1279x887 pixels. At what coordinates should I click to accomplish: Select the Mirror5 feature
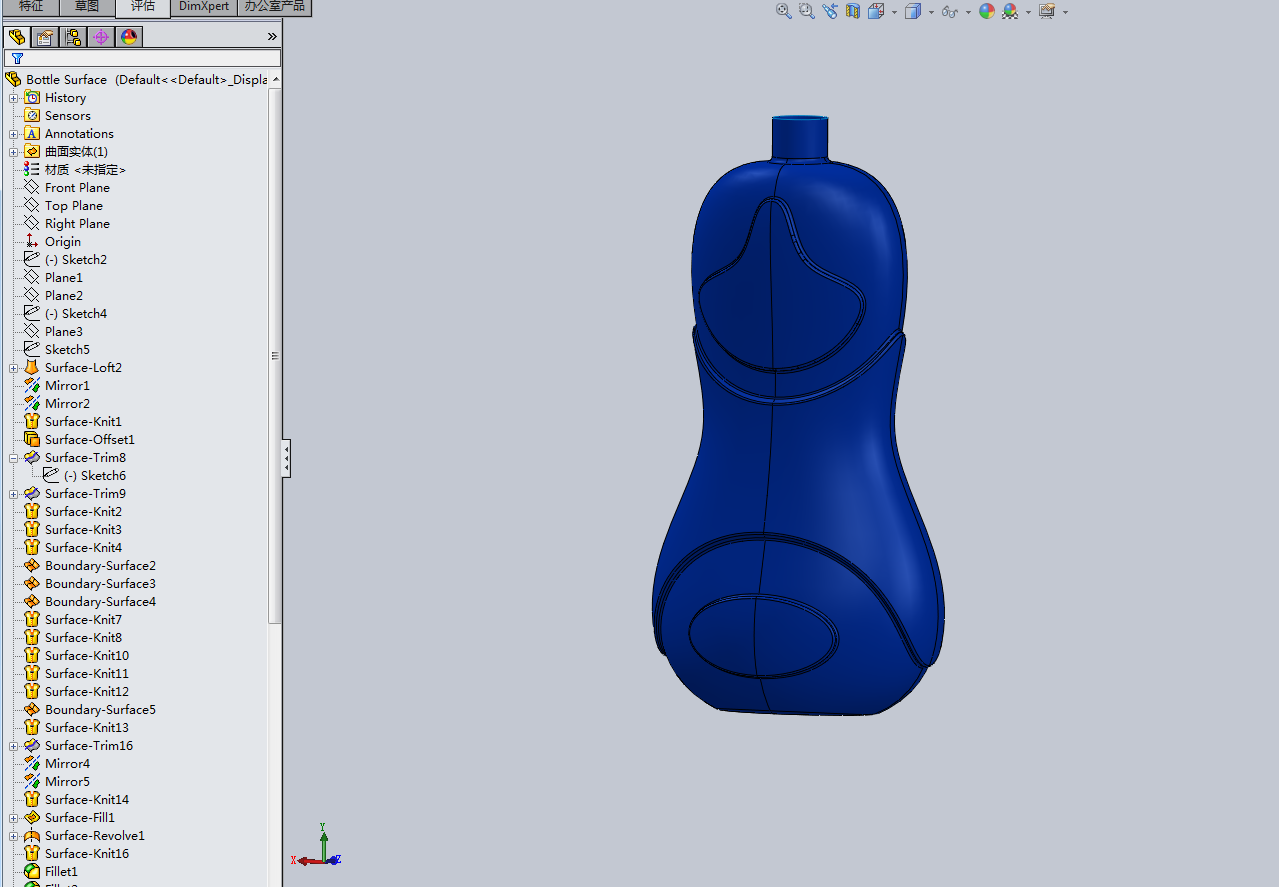pyautogui.click(x=67, y=782)
